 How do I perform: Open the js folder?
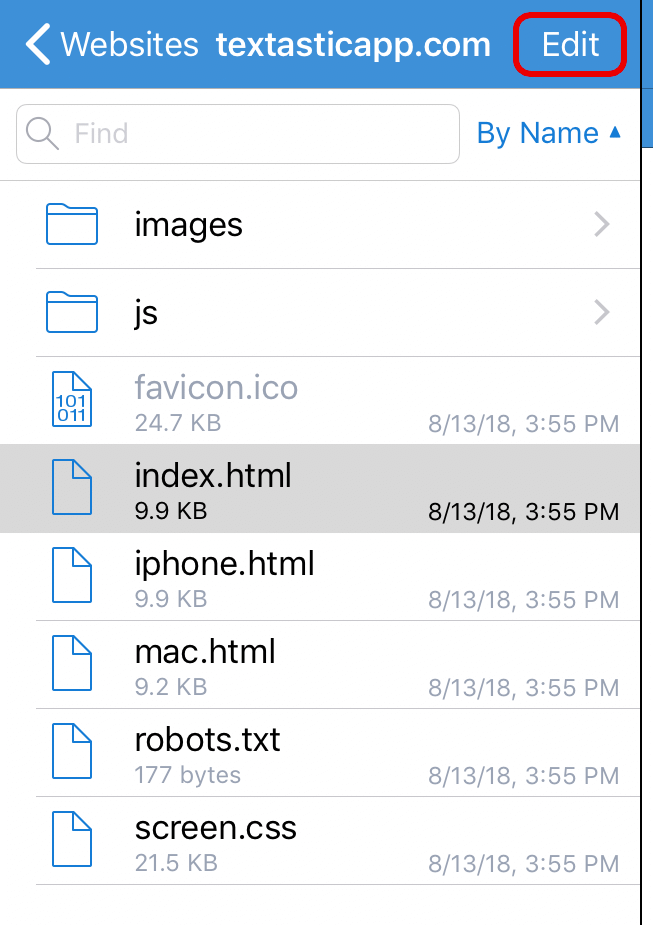tap(320, 313)
